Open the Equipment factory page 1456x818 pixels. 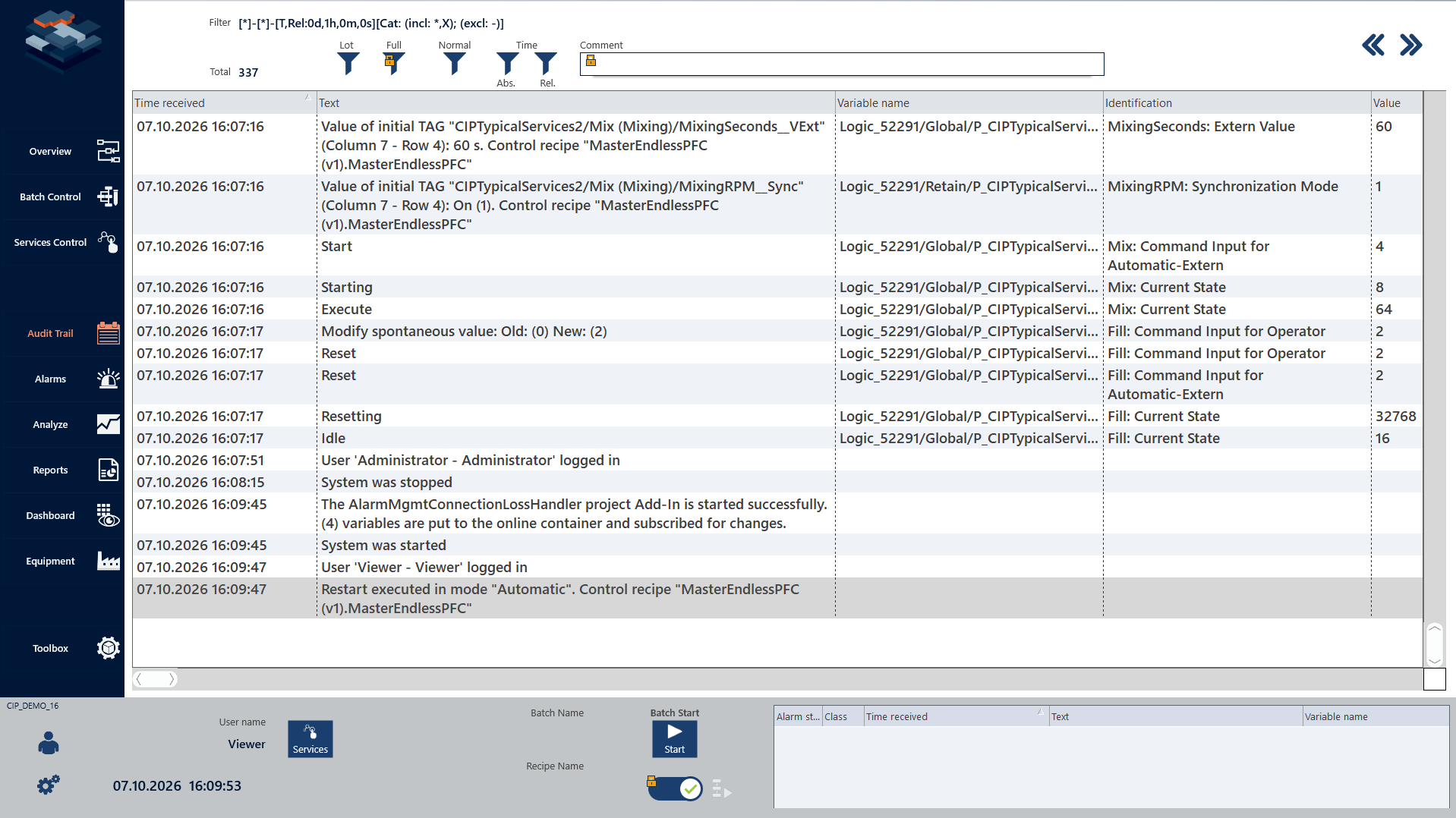pyautogui.click(x=62, y=561)
